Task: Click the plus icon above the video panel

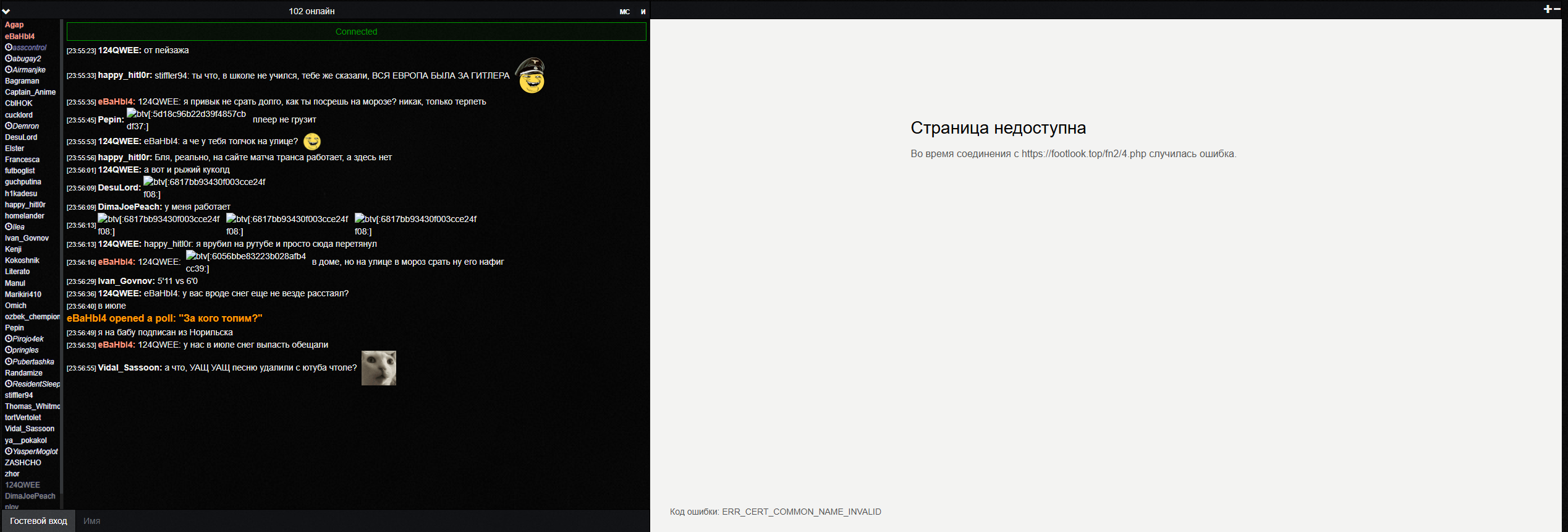Action: click(1548, 9)
